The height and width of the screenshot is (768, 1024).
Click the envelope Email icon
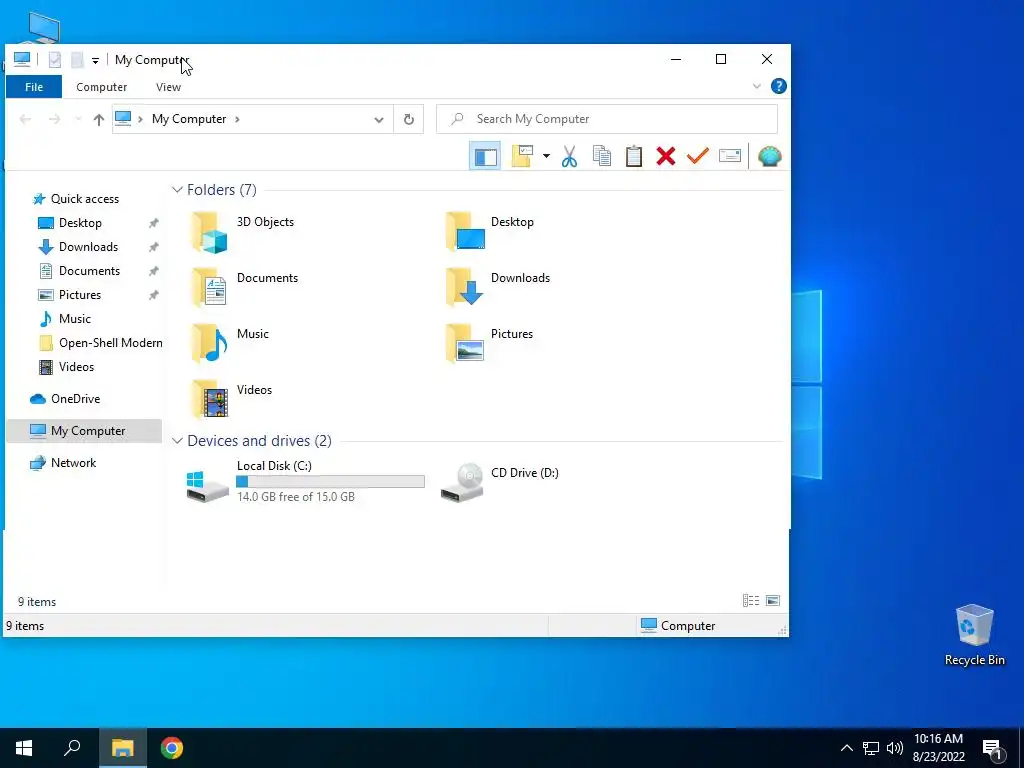click(729, 156)
